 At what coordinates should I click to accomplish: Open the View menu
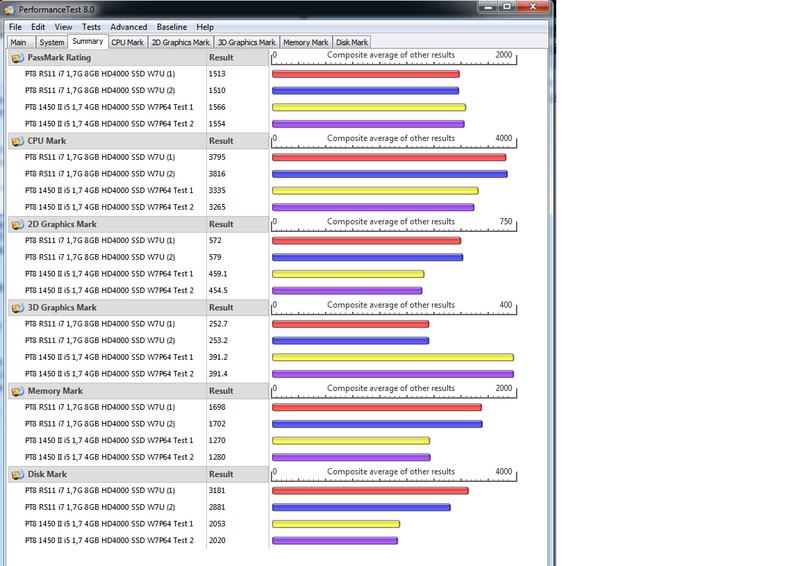63,27
